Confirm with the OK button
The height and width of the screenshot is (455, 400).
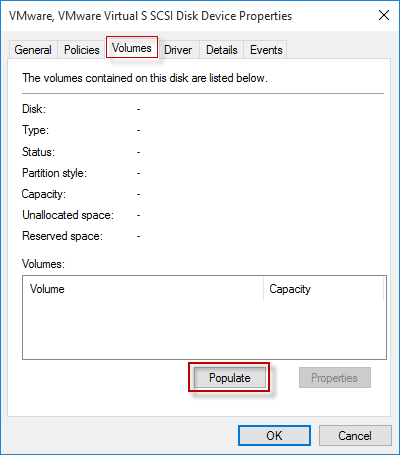274,435
